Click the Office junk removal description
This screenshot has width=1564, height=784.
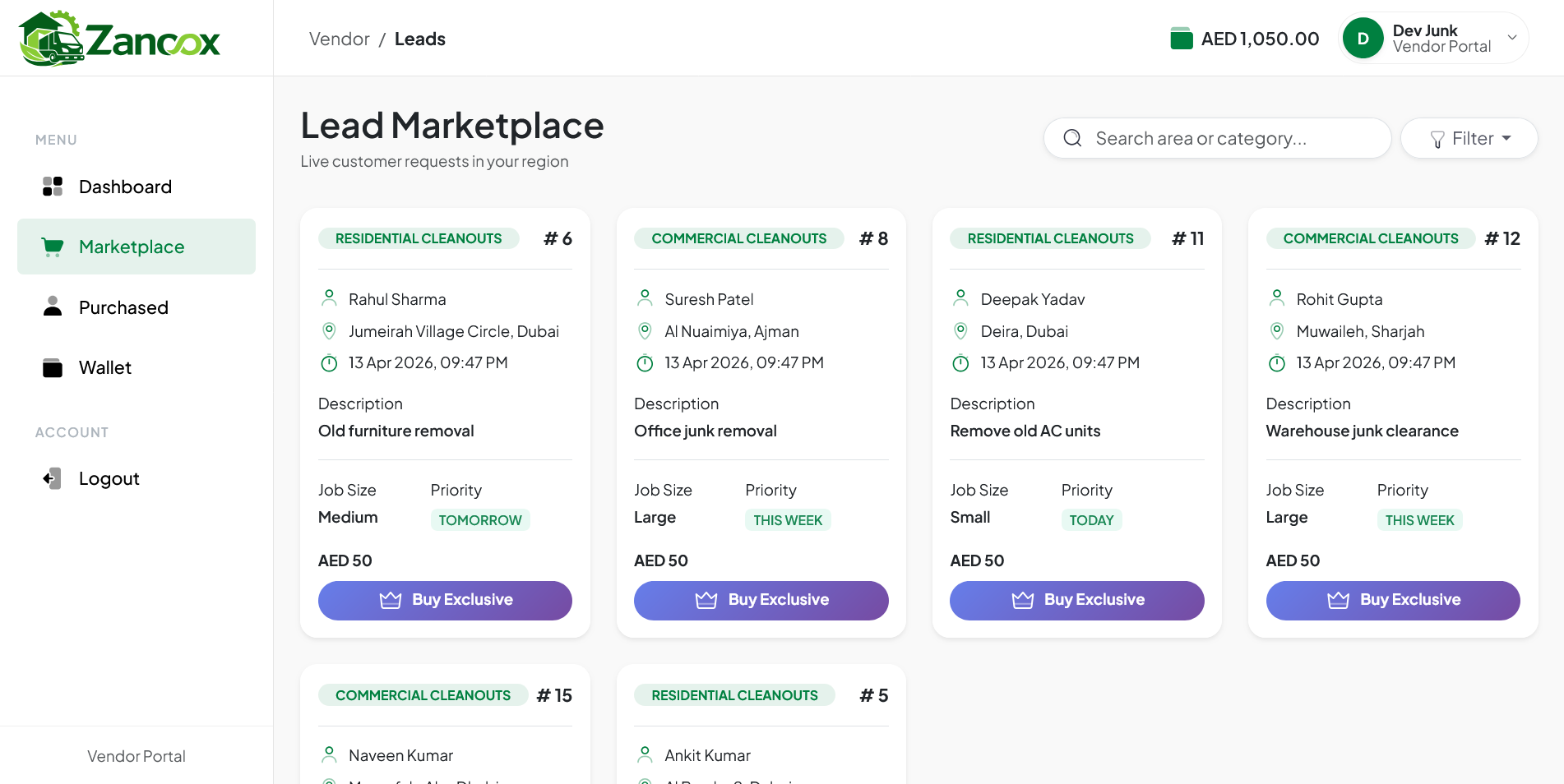click(x=706, y=431)
